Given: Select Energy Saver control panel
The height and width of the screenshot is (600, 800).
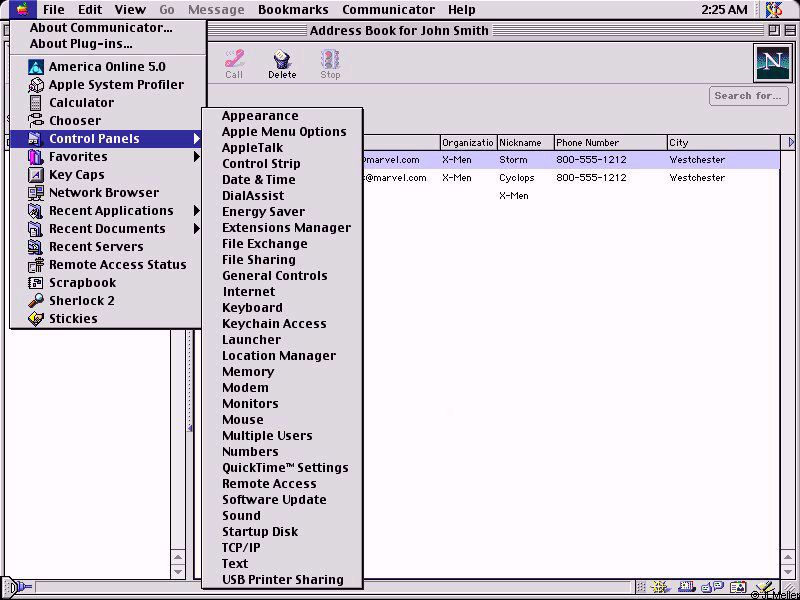Looking at the screenshot, I should (263, 212).
